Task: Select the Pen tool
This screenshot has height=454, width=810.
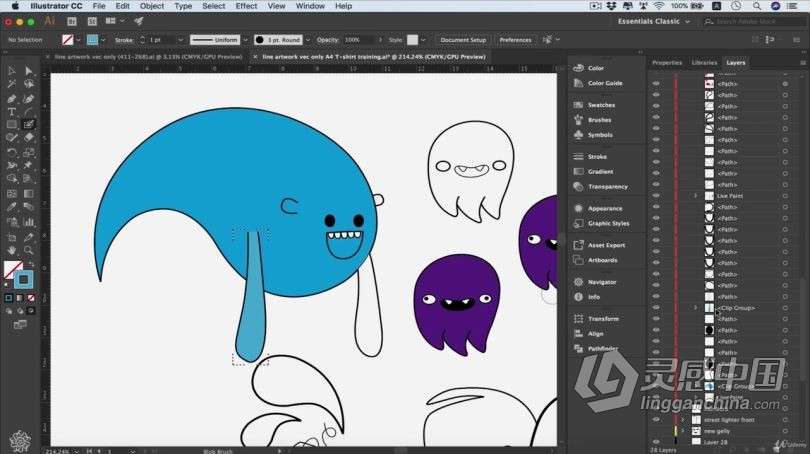Action: point(11,99)
